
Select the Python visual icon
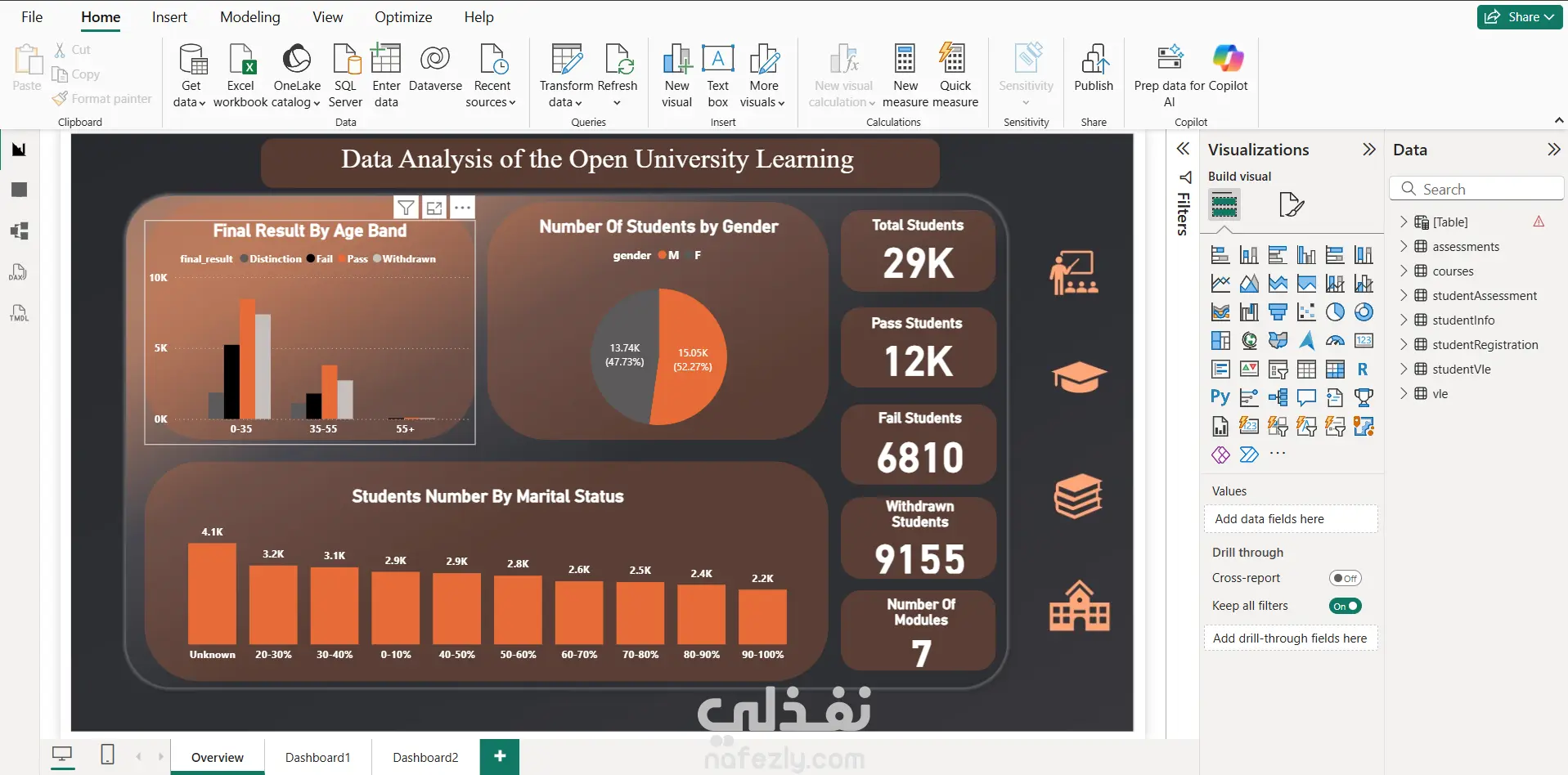1220,398
